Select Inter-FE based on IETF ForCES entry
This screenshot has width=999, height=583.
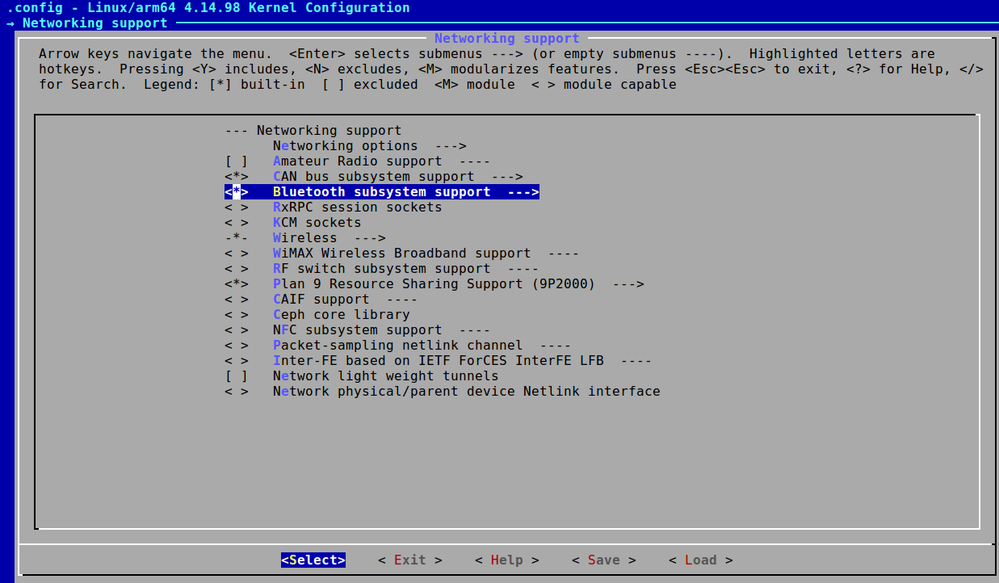(438, 360)
